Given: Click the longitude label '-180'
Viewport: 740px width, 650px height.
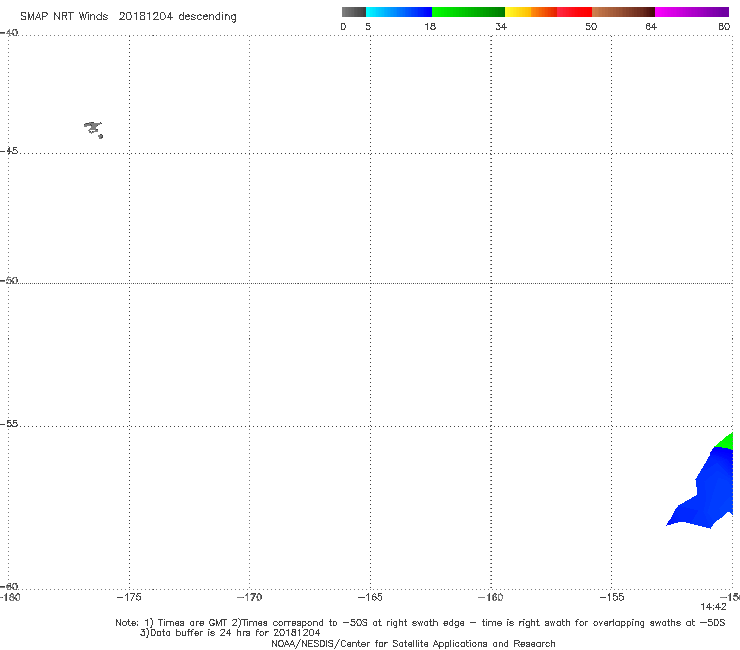Looking at the screenshot, I should tap(10, 597).
